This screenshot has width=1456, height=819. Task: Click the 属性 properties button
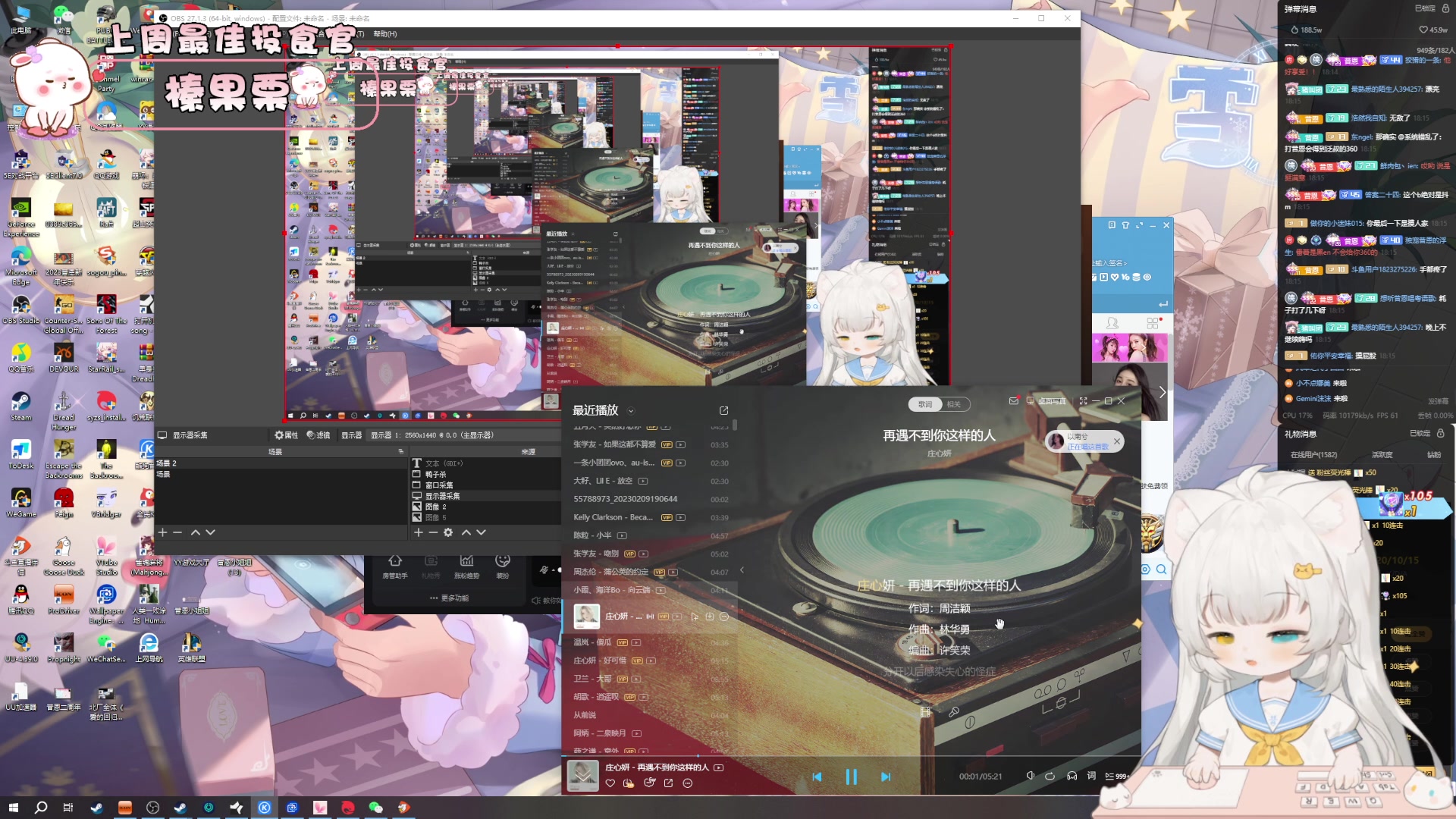coord(287,435)
